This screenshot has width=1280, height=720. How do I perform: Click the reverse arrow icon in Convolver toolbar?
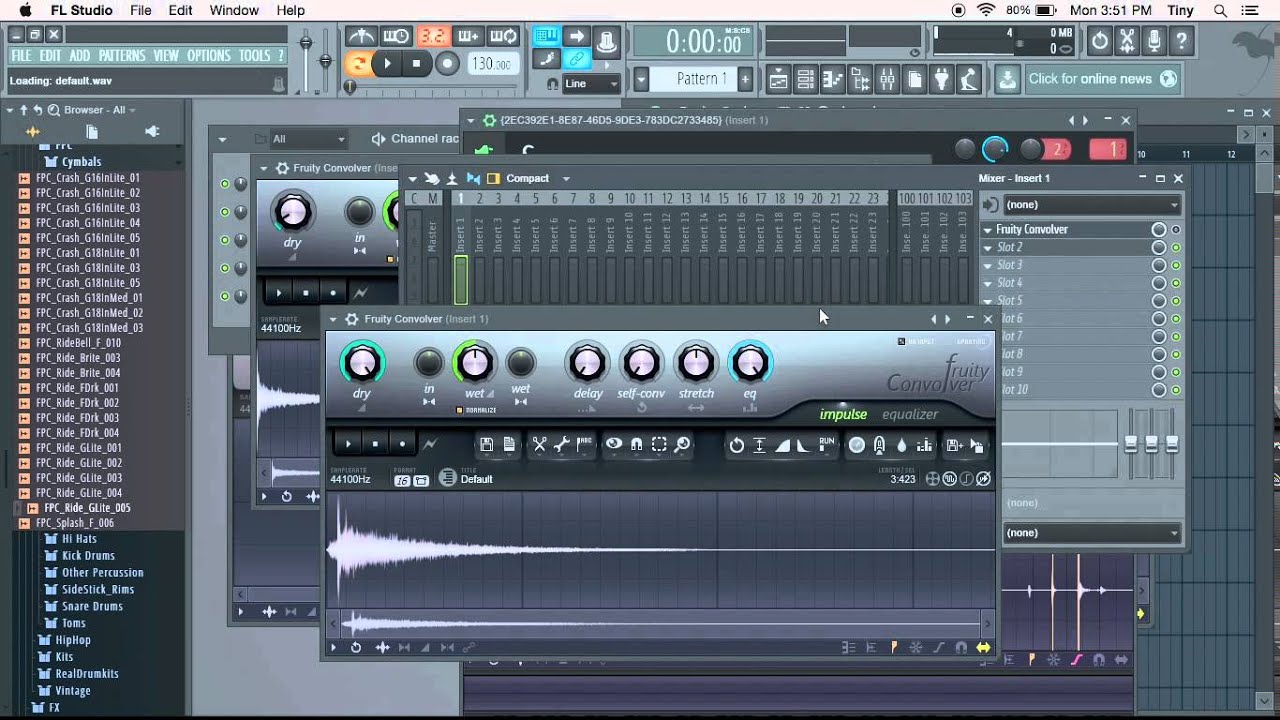pyautogui.click(x=737, y=445)
